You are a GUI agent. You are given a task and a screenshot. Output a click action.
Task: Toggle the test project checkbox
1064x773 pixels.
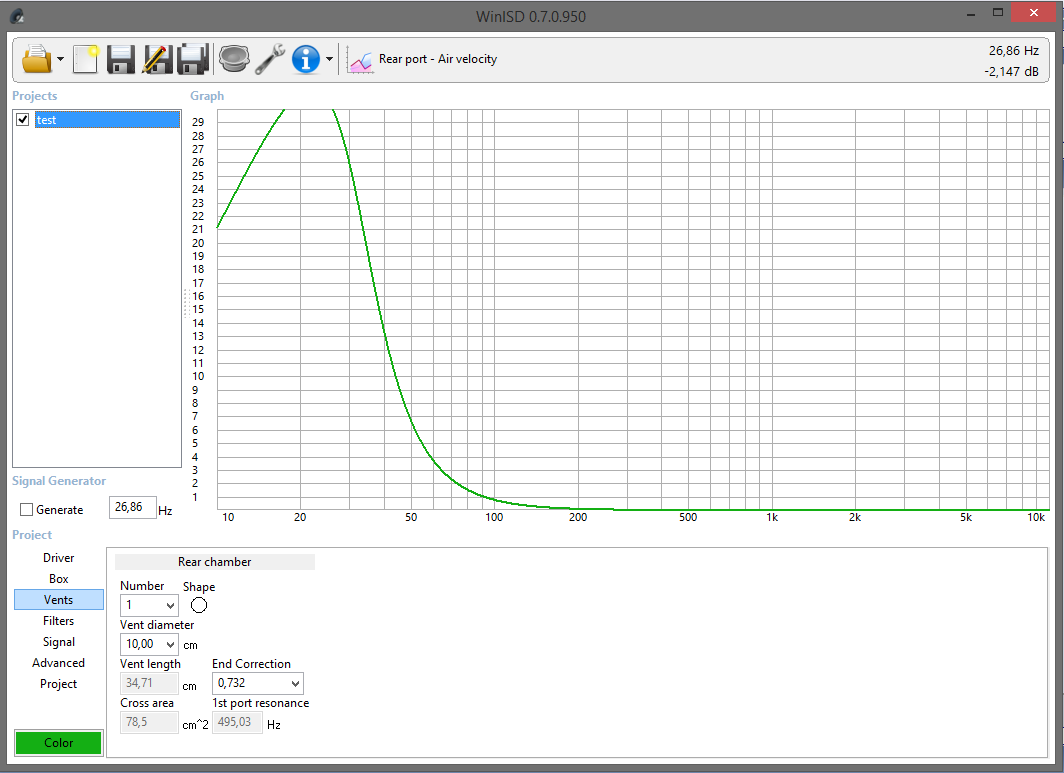tap(22, 119)
